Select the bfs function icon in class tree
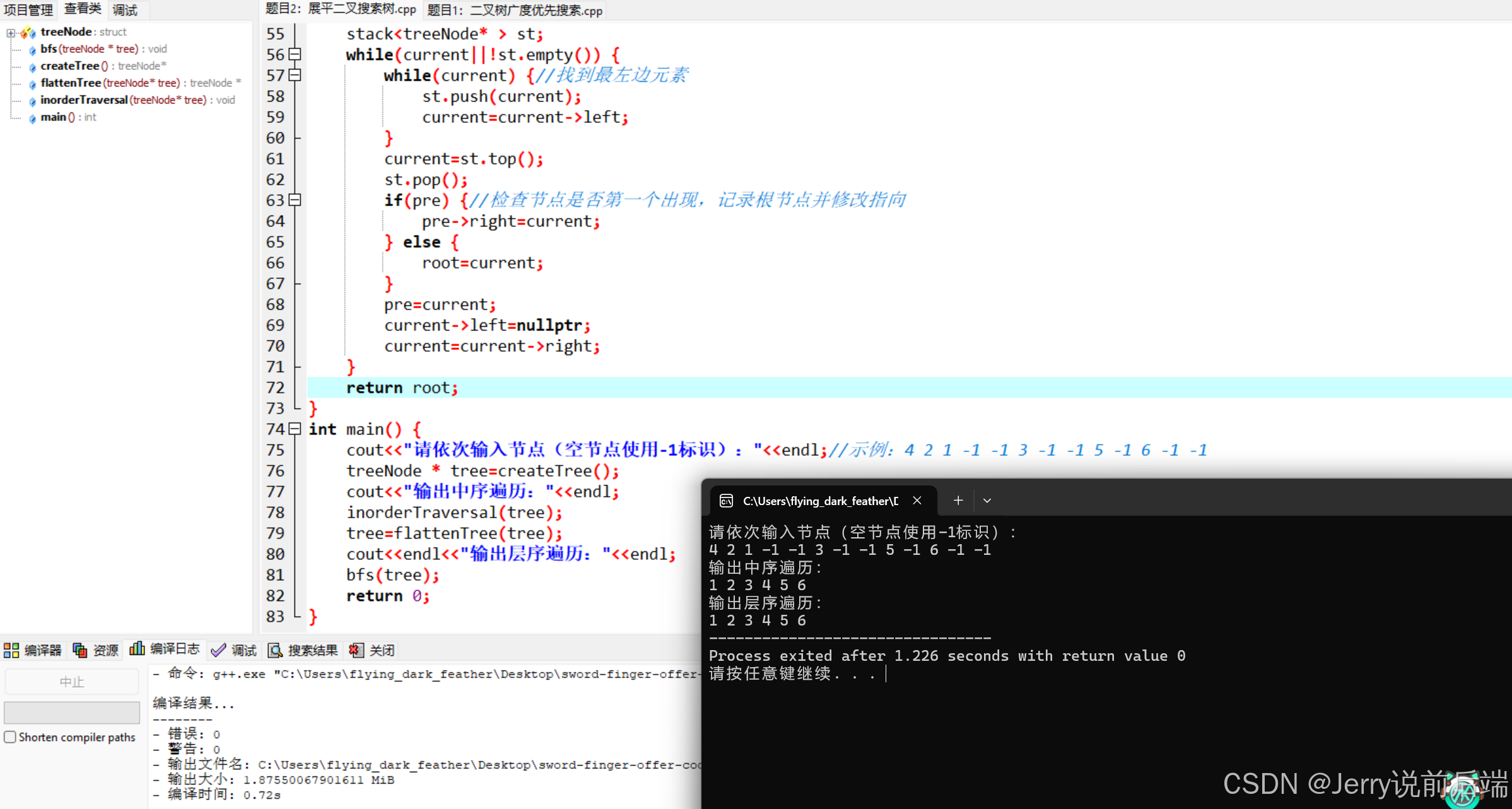This screenshot has width=1512, height=809. [x=33, y=49]
